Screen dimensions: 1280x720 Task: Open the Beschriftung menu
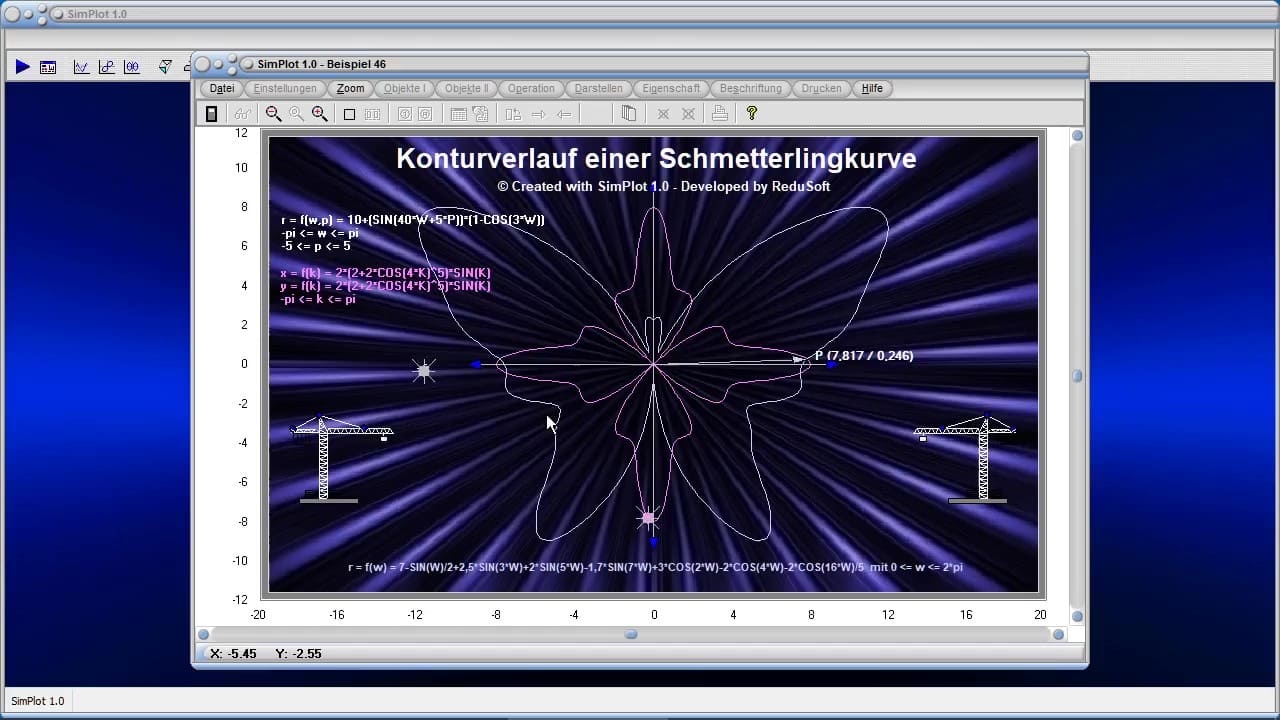[x=751, y=88]
